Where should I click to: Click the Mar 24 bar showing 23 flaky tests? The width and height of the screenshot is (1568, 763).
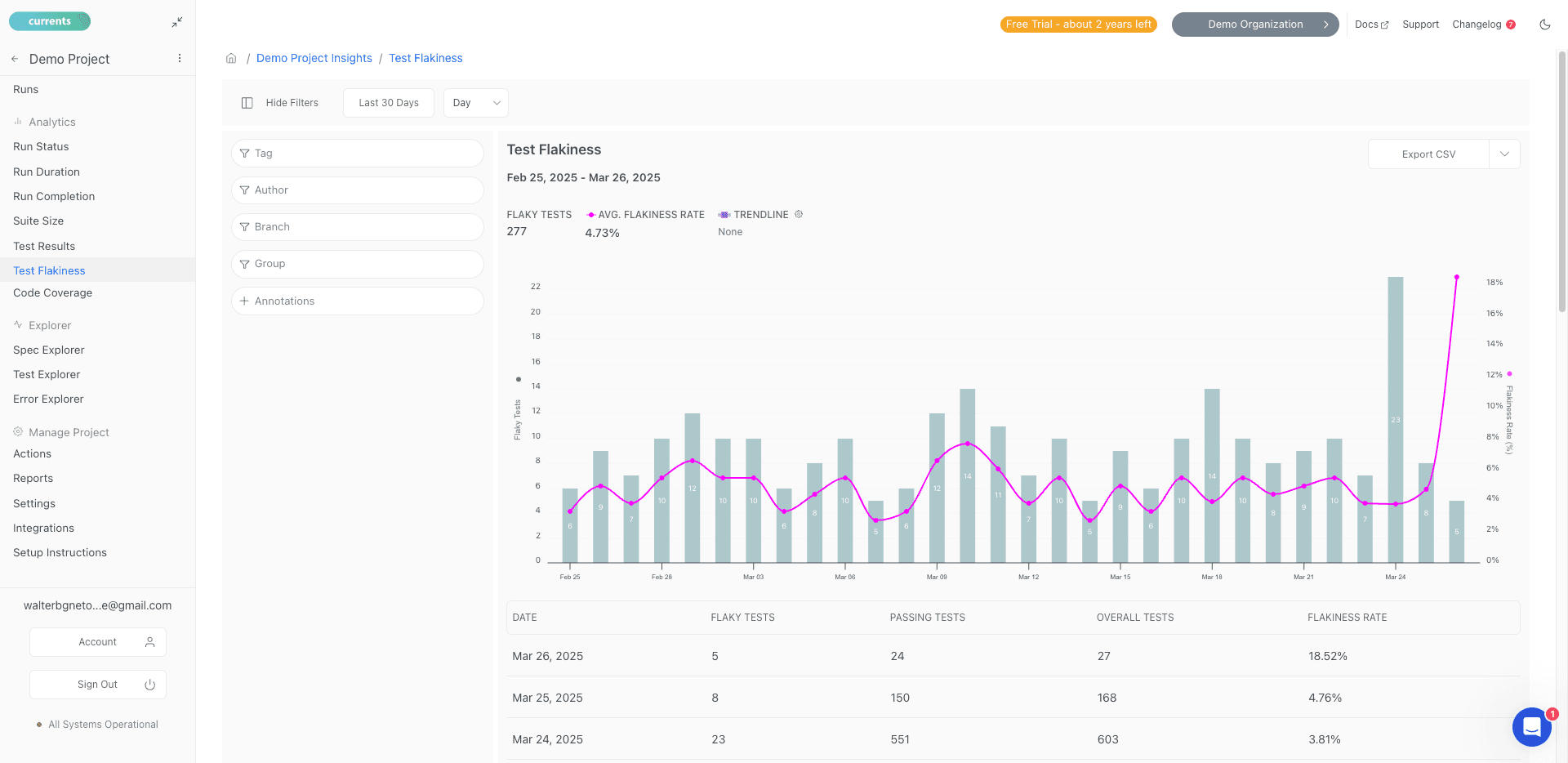(1396, 420)
